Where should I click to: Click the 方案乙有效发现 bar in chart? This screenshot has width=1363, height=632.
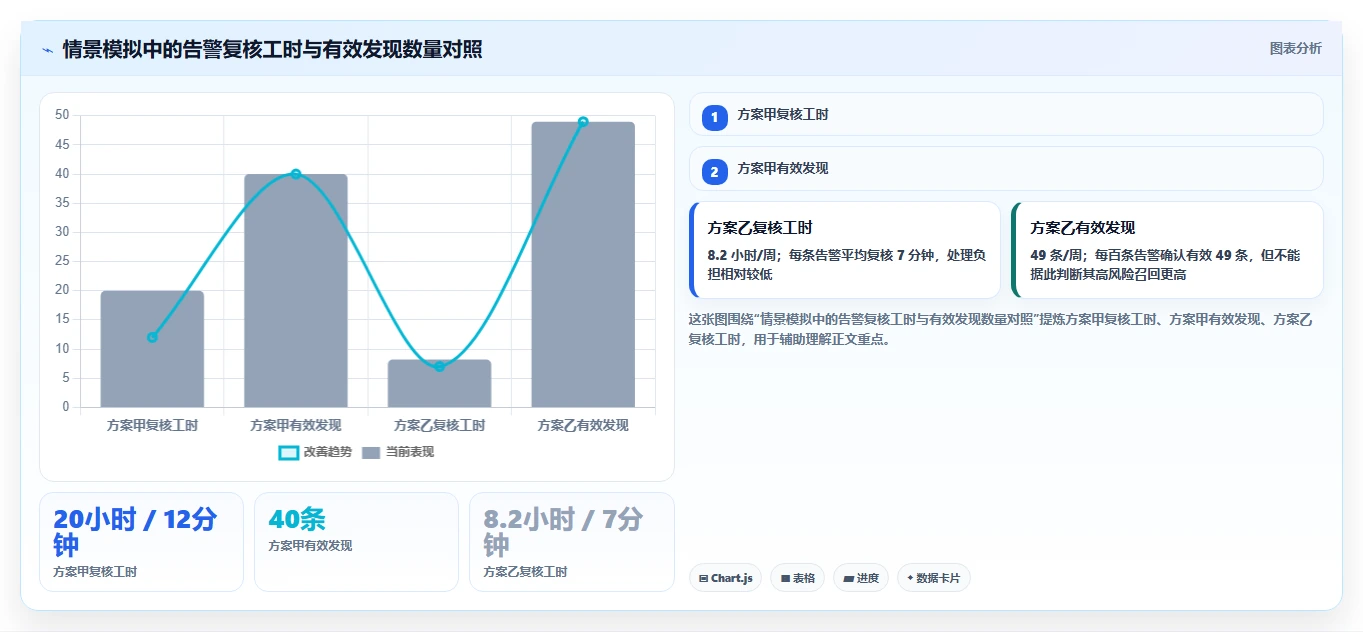tap(583, 264)
